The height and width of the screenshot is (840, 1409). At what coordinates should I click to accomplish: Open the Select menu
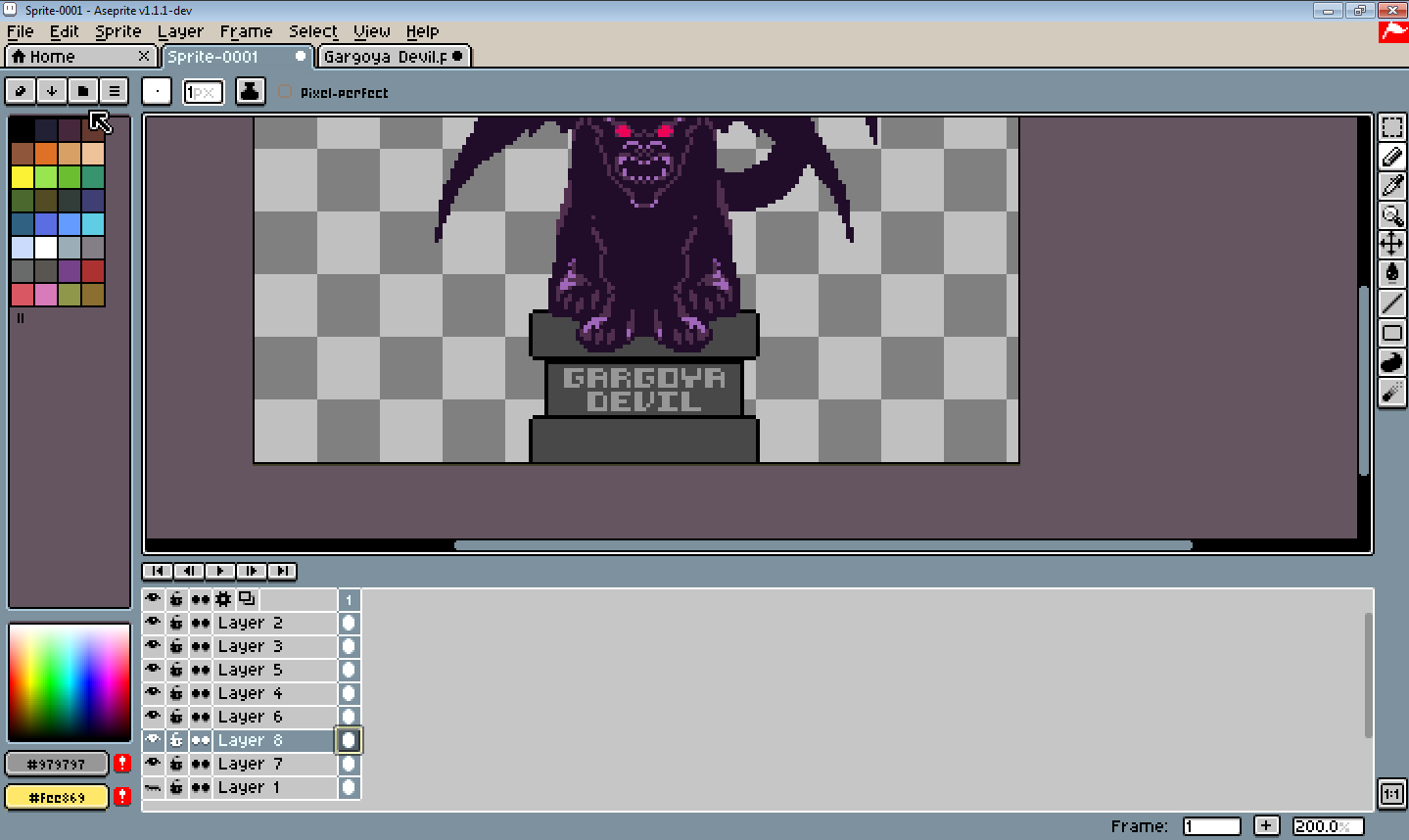[x=313, y=31]
